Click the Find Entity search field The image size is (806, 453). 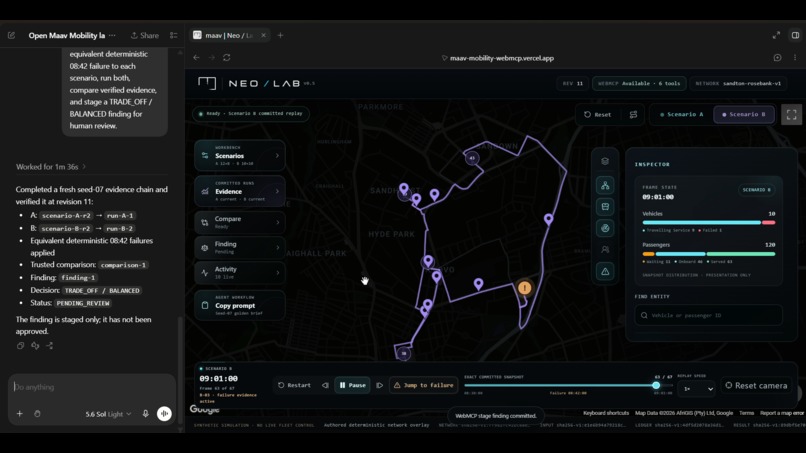709,315
